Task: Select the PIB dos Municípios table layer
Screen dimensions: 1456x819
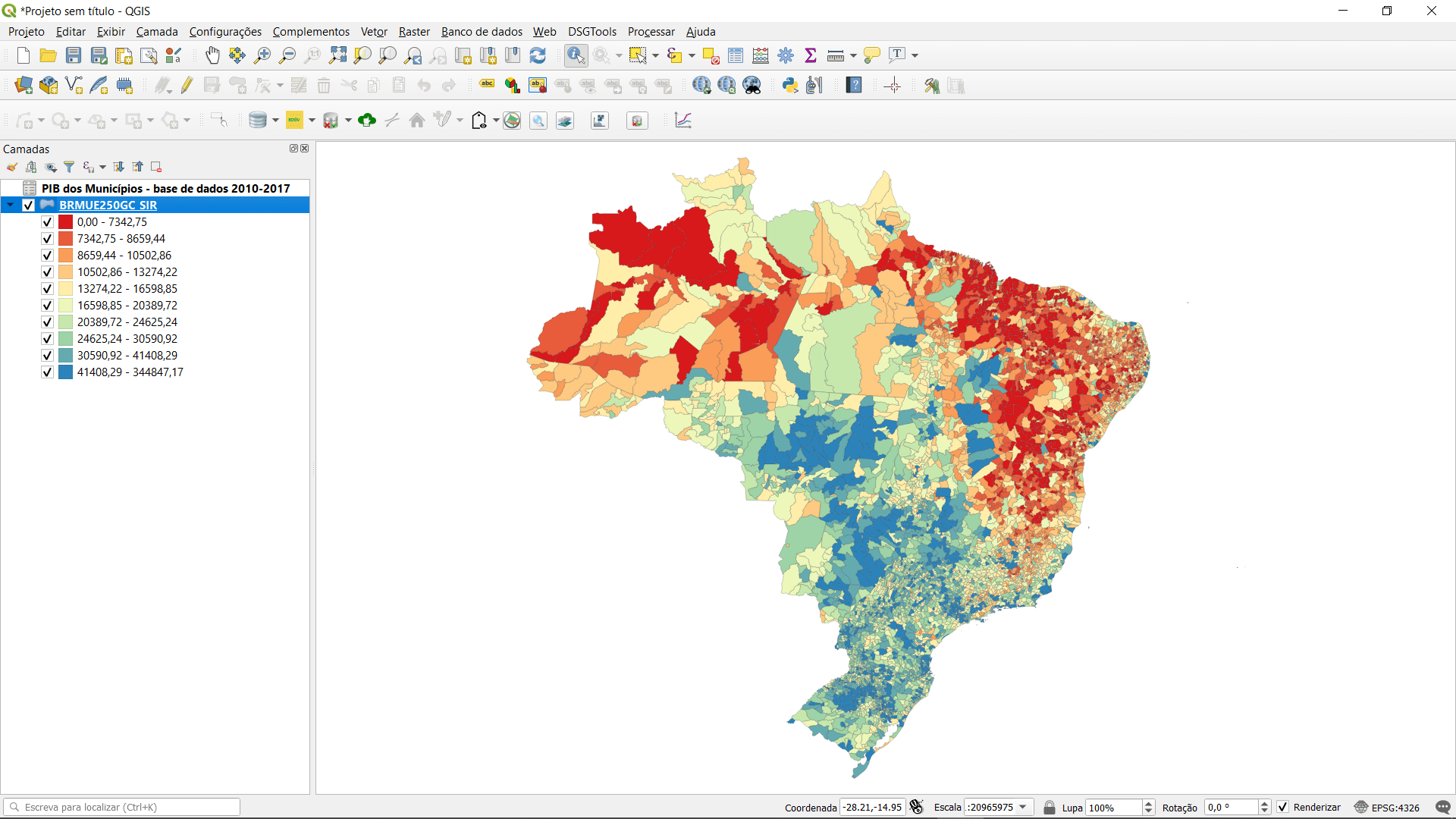Action: click(165, 189)
